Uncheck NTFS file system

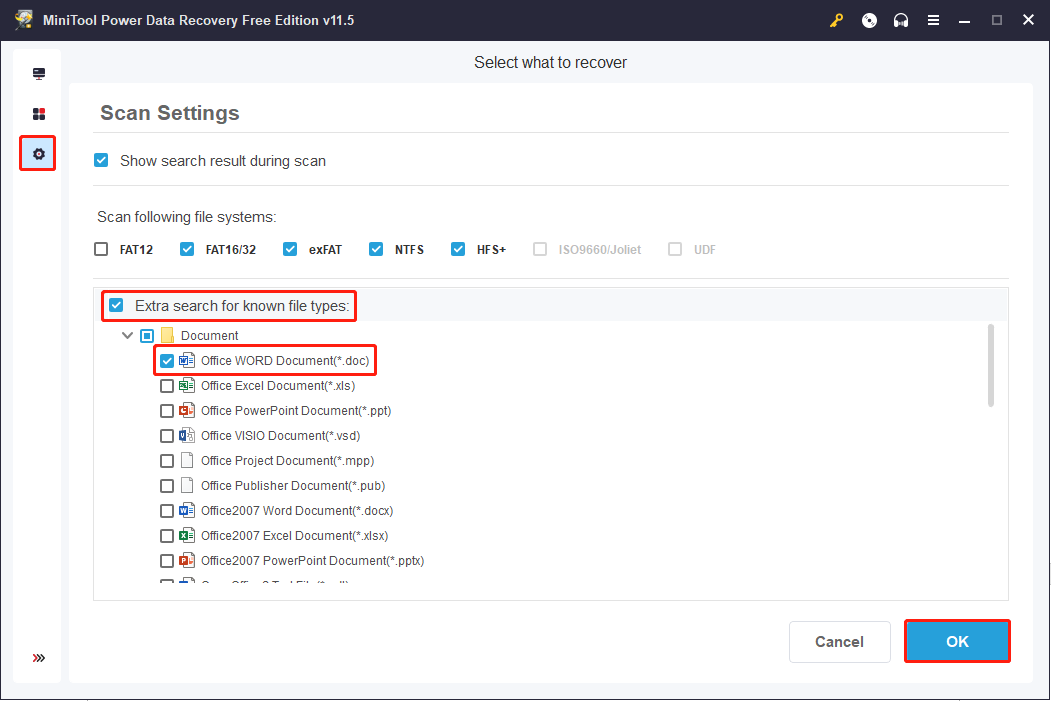pos(376,249)
